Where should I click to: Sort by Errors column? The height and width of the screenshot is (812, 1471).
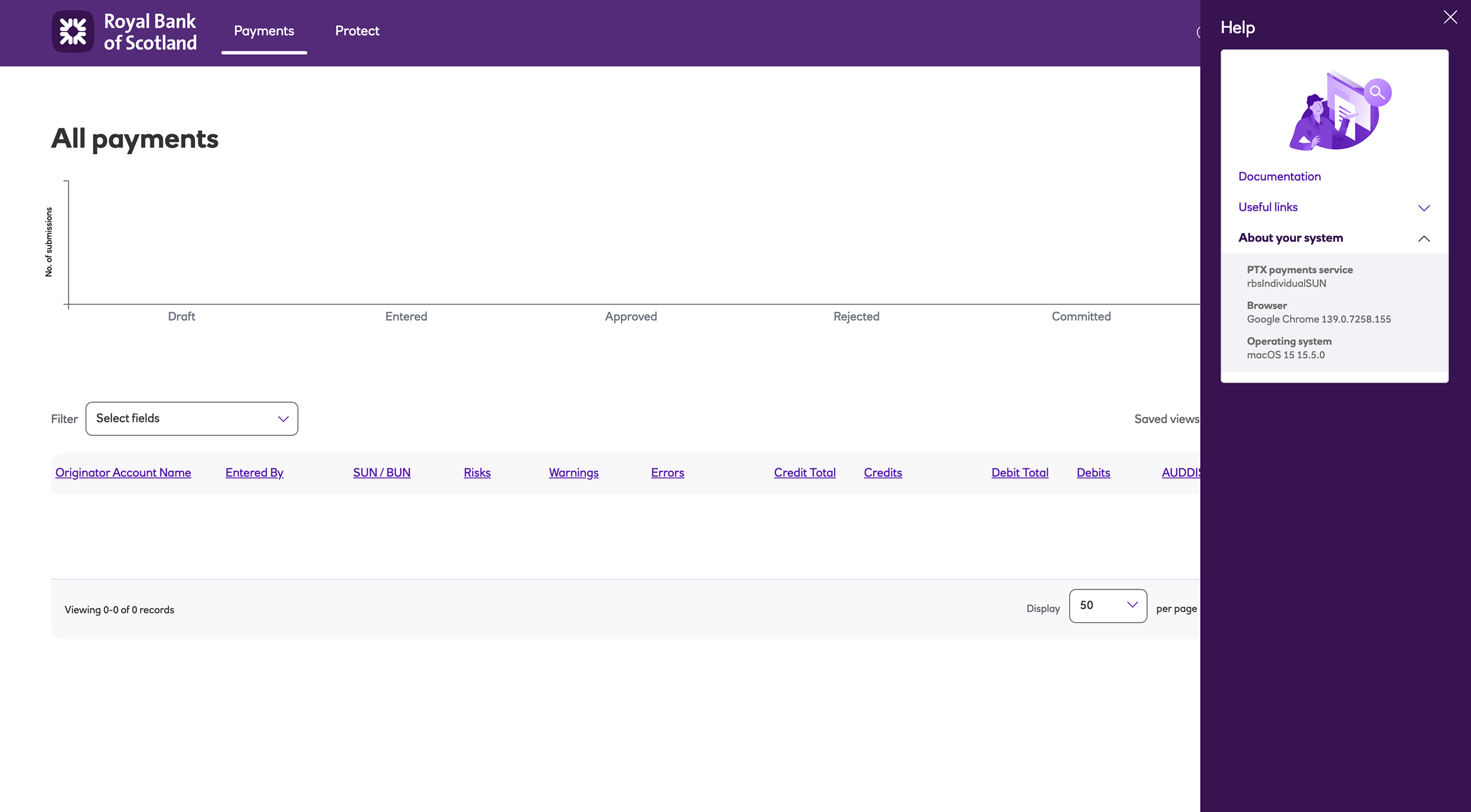click(x=667, y=473)
